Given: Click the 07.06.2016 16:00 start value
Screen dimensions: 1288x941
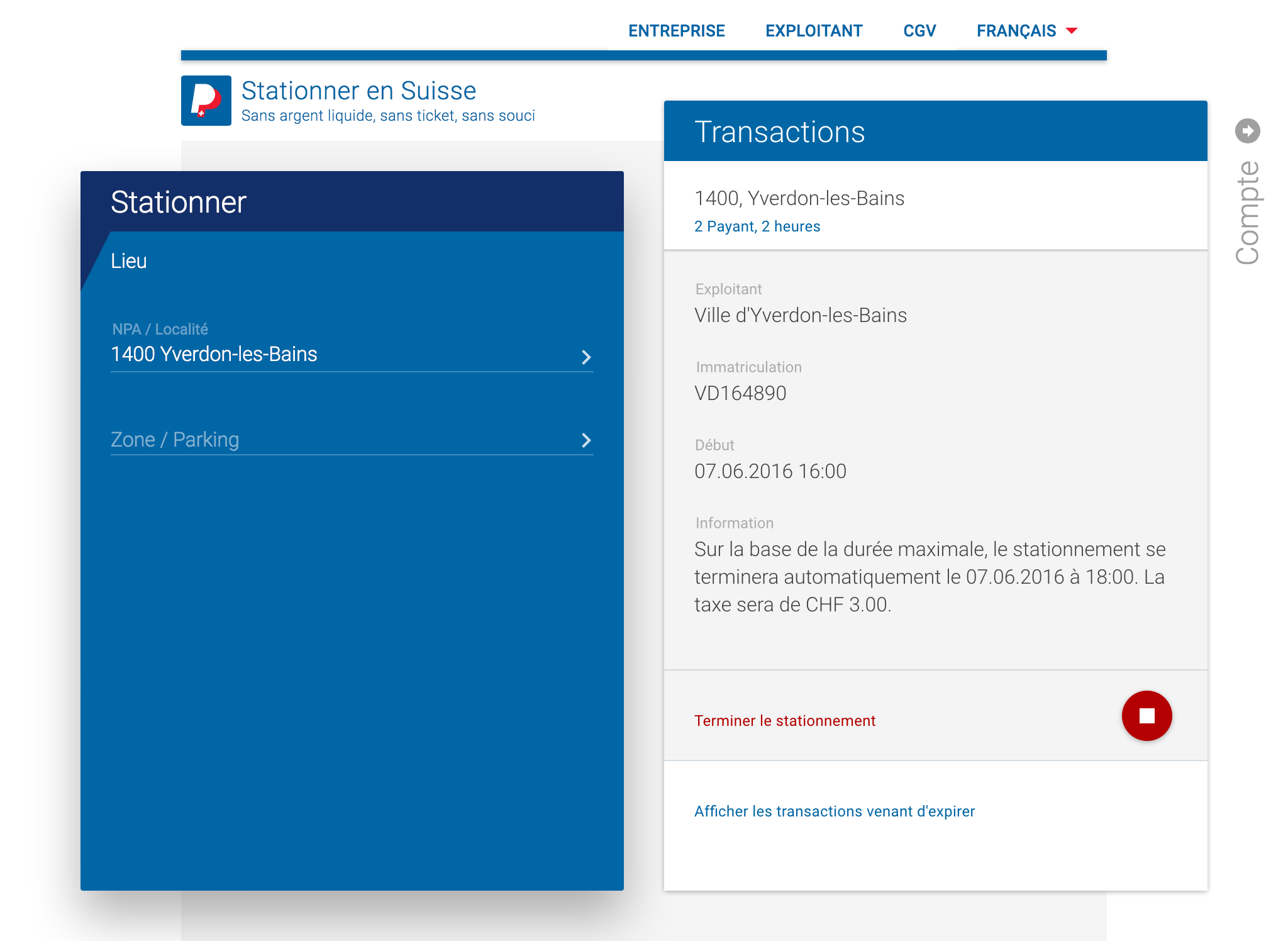Looking at the screenshot, I should (x=770, y=471).
